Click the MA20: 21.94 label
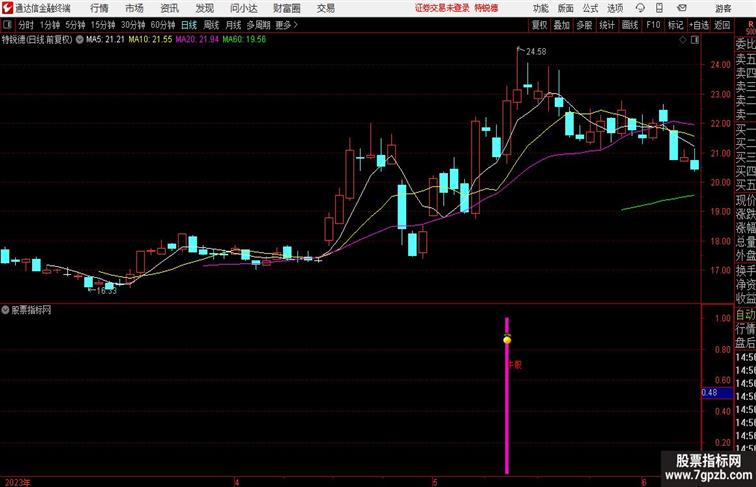 coord(197,40)
